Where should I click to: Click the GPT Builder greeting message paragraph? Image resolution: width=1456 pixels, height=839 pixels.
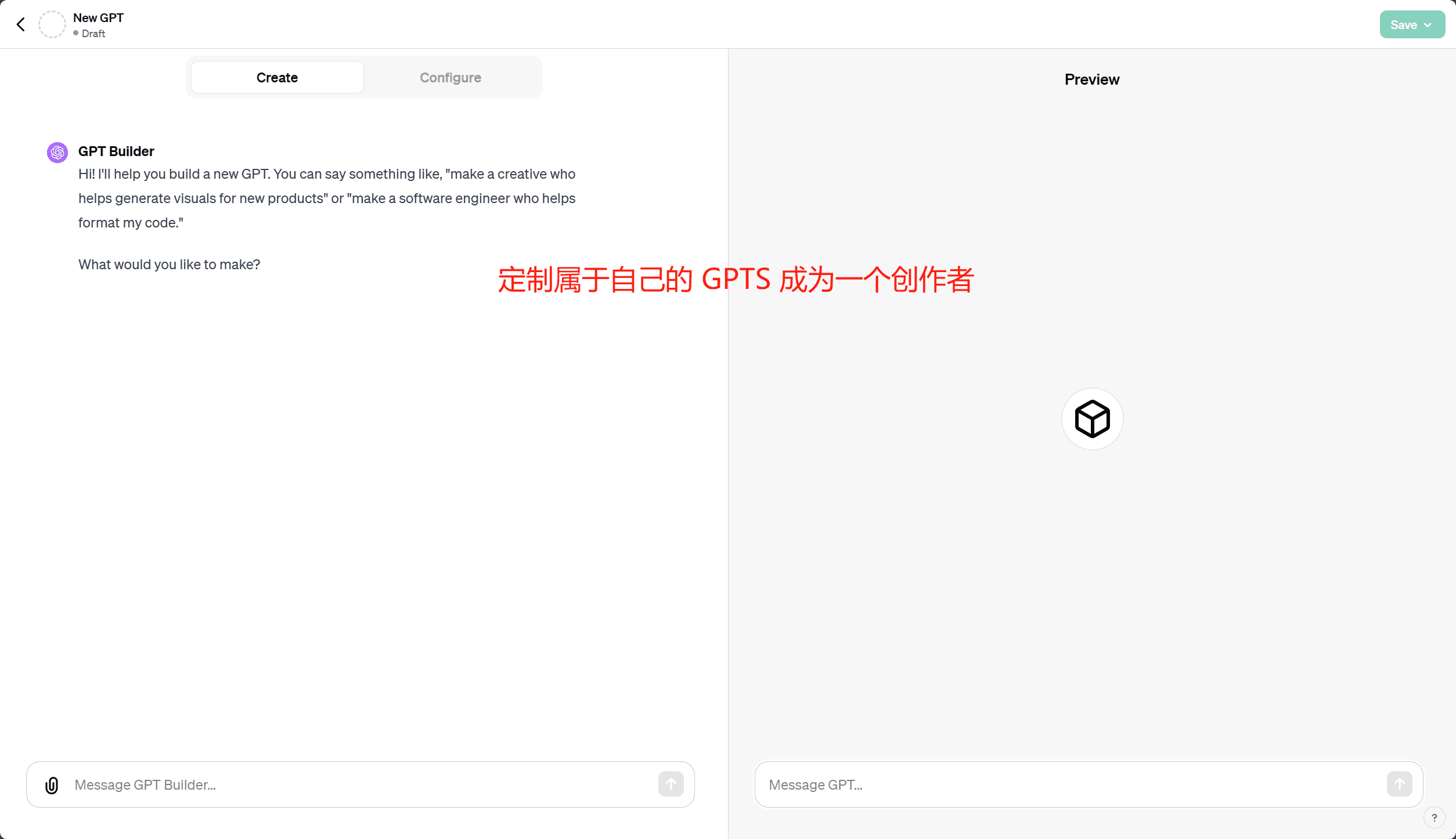point(327,198)
